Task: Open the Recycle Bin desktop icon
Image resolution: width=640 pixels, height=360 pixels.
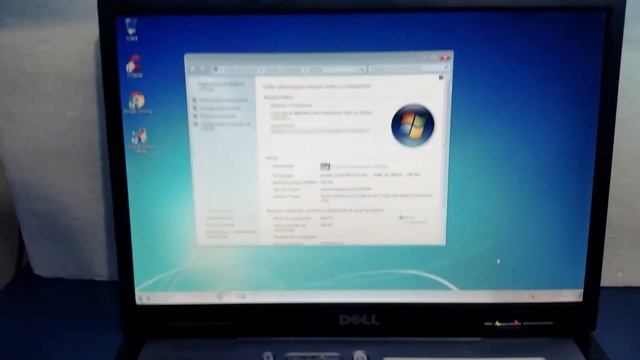Action: click(x=131, y=29)
